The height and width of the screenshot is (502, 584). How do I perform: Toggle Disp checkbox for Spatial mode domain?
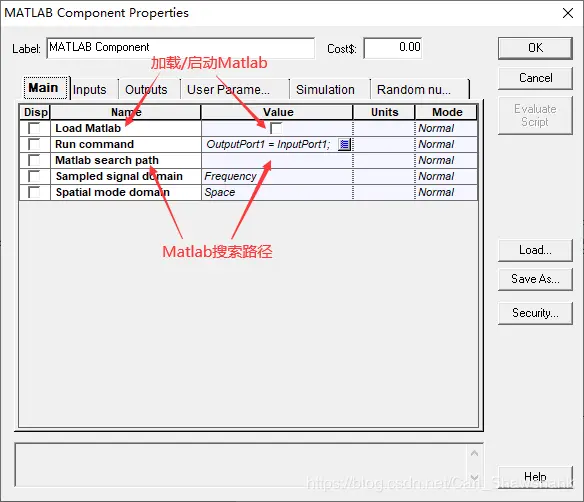(34, 192)
